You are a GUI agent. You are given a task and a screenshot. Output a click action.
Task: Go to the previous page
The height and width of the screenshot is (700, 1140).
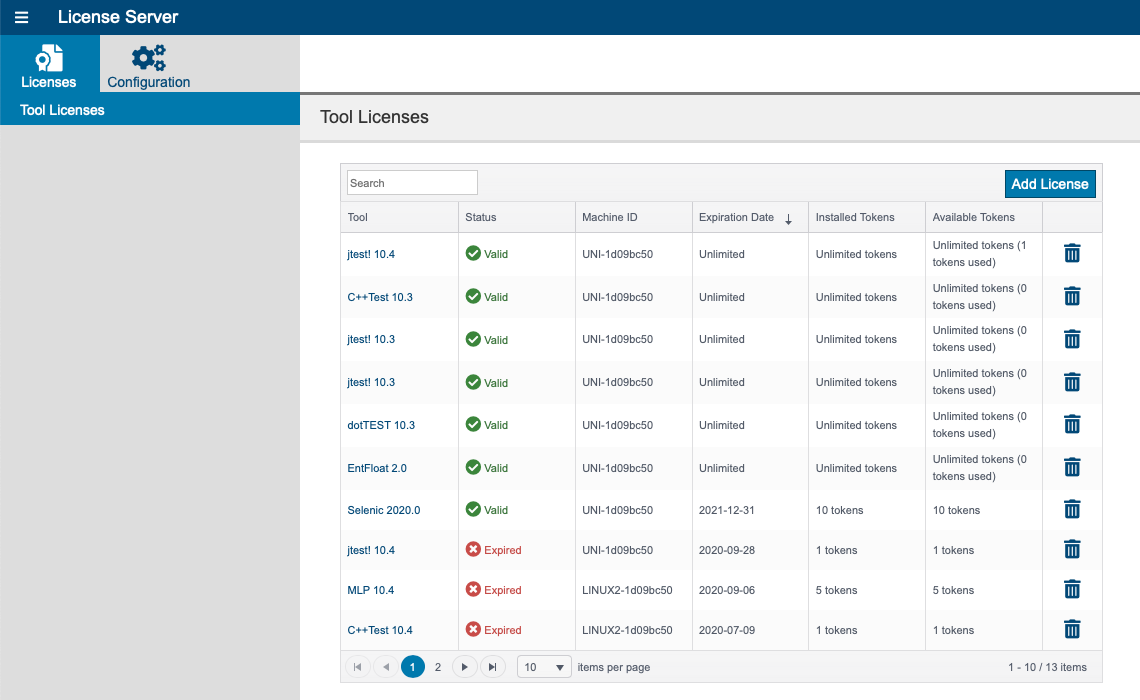click(x=386, y=667)
